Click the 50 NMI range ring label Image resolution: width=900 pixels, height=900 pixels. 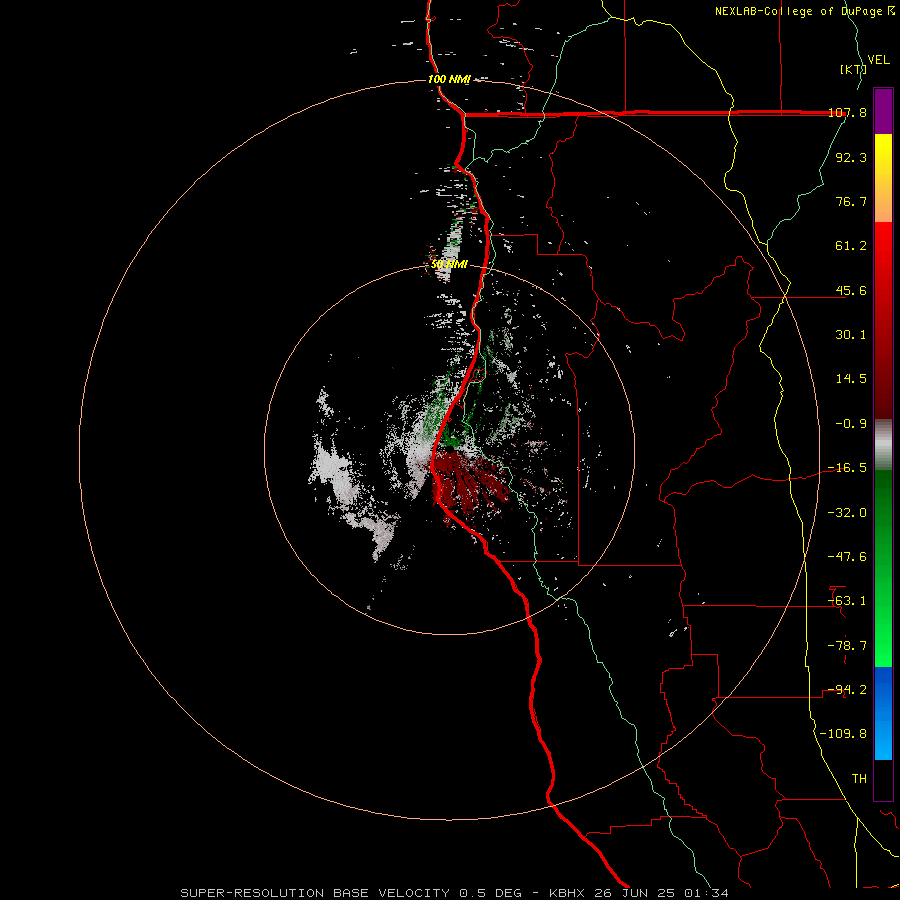[x=449, y=265]
